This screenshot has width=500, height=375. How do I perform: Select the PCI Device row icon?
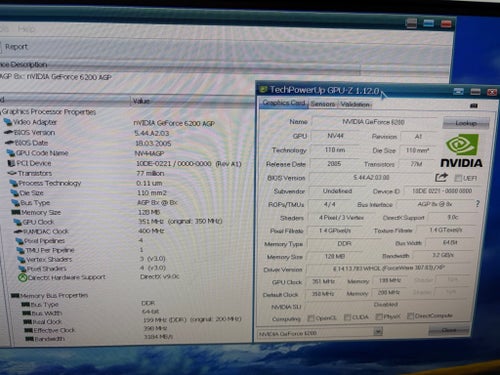pyautogui.click(x=12, y=163)
